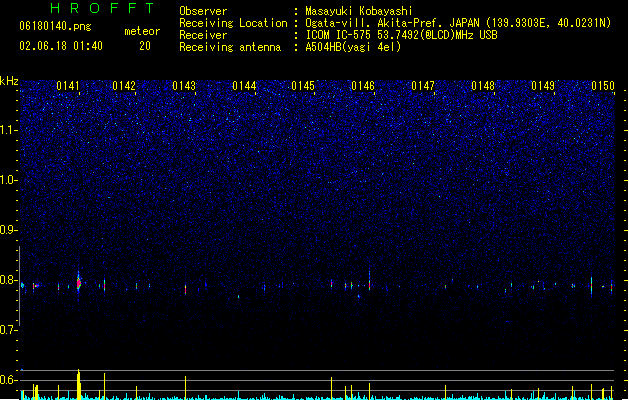
Task: Click the HROFFT title text
Action: click(x=102, y=8)
